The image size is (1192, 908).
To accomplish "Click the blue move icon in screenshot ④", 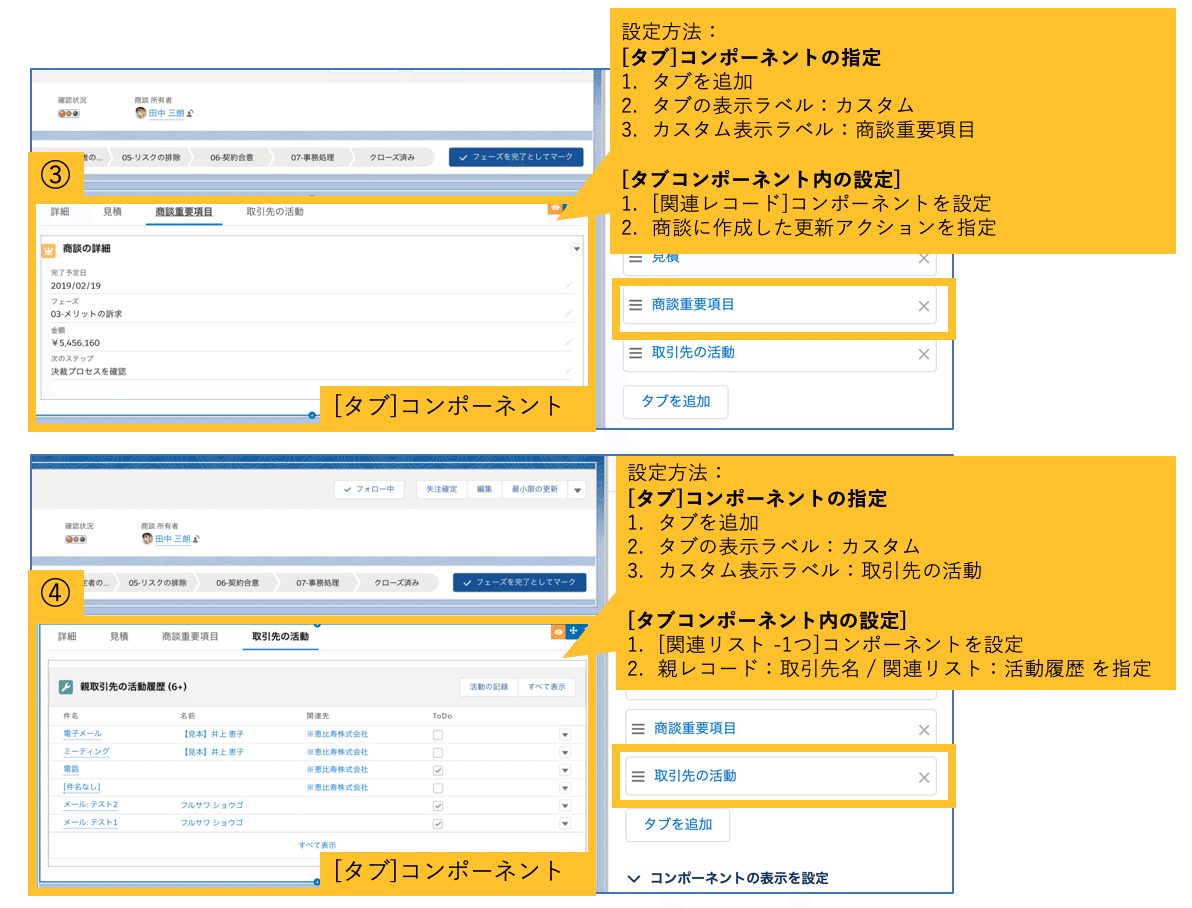I will pos(574,631).
